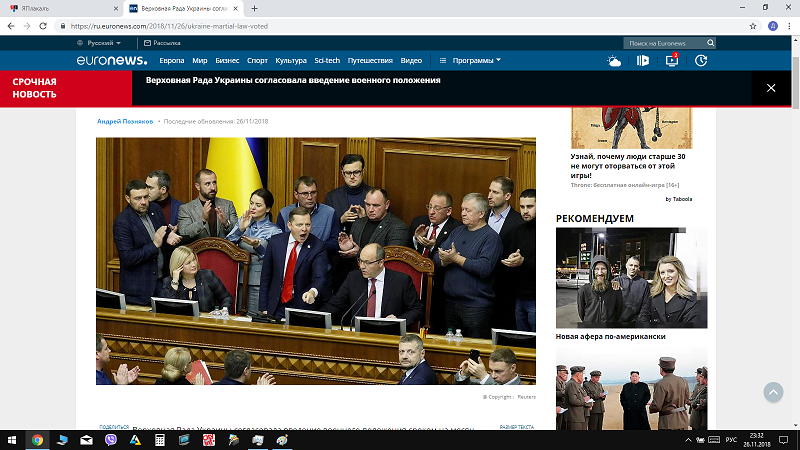Open the Chrome profile avatar
This screenshot has height=450, width=800.
coord(773,26)
